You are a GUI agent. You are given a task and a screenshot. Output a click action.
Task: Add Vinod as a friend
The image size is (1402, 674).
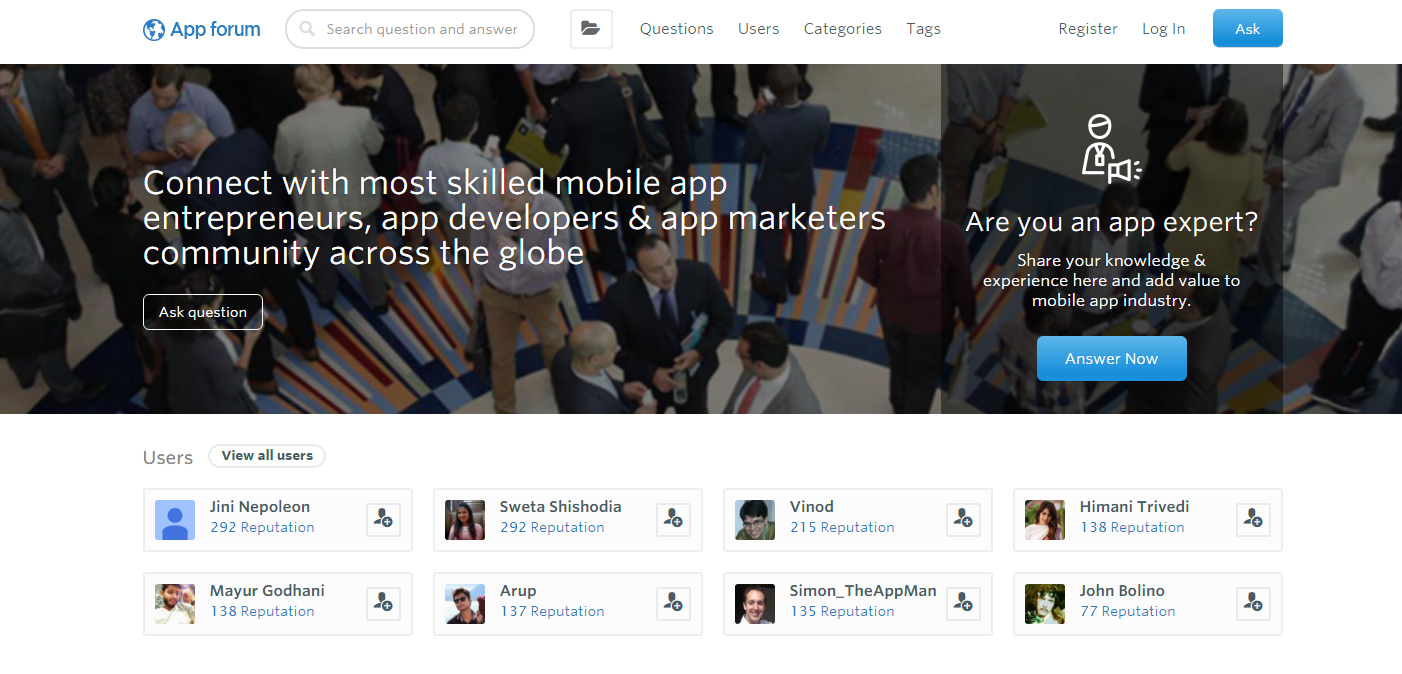[963, 519]
